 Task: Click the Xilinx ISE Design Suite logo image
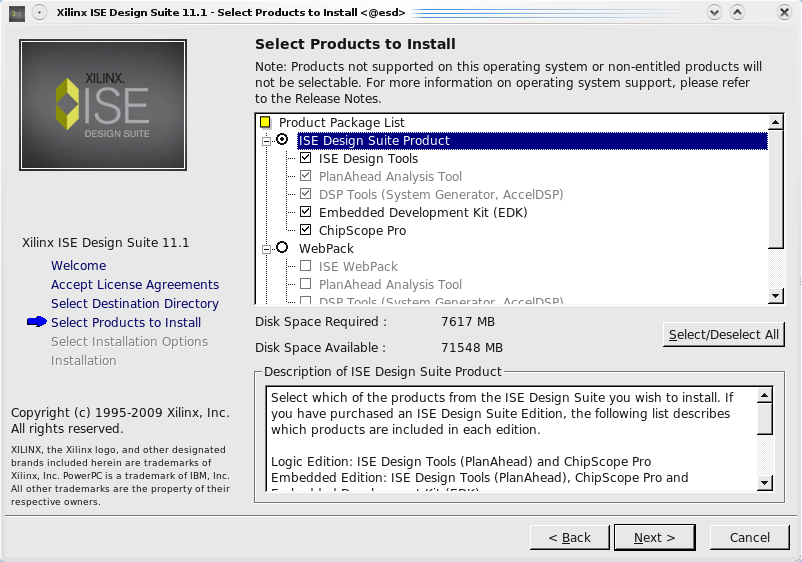(x=103, y=105)
